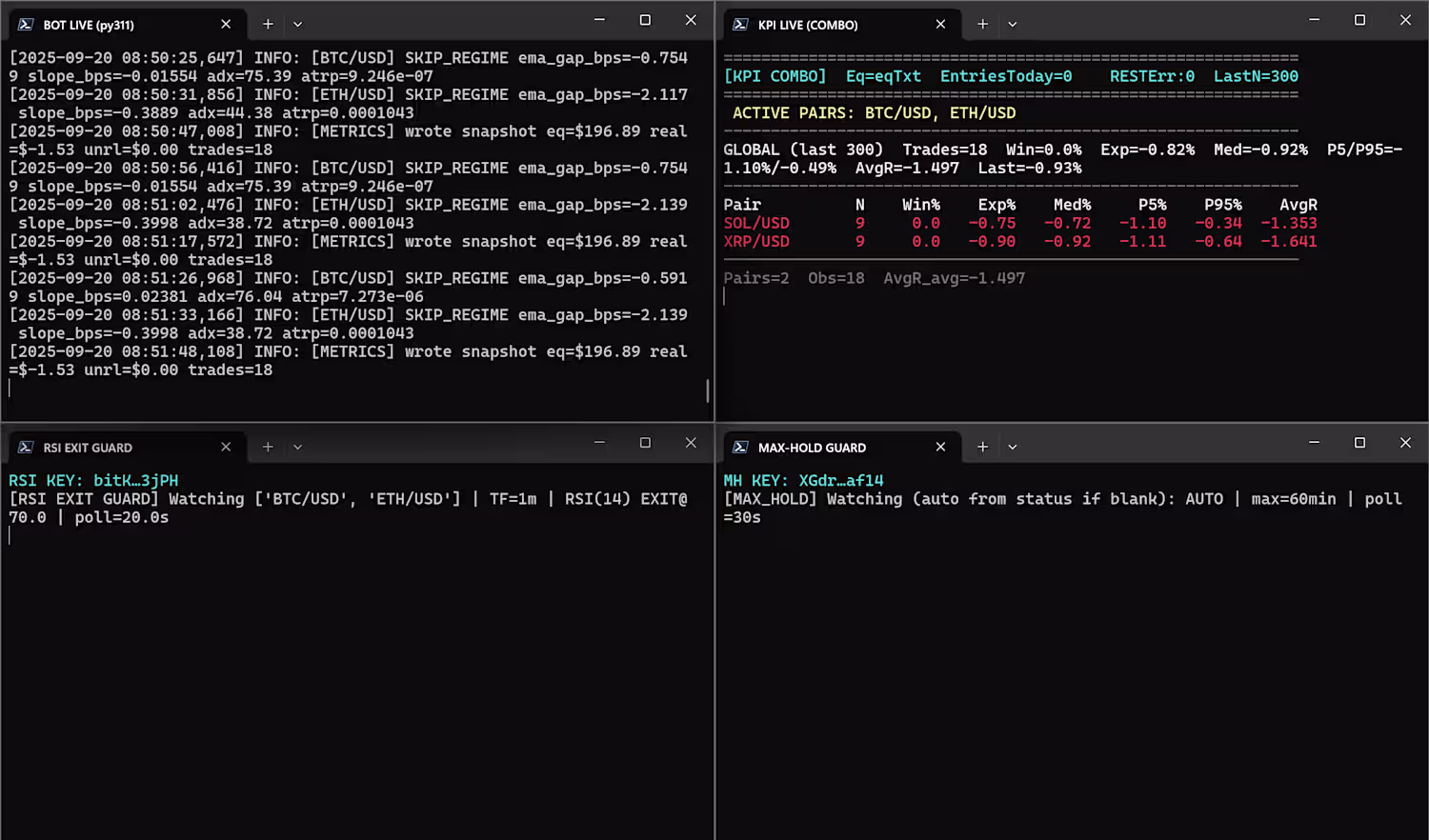The height and width of the screenshot is (840, 1429).
Task: Expand profile dropdown in MAX-HOLD GUARD window
Action: (1012, 448)
